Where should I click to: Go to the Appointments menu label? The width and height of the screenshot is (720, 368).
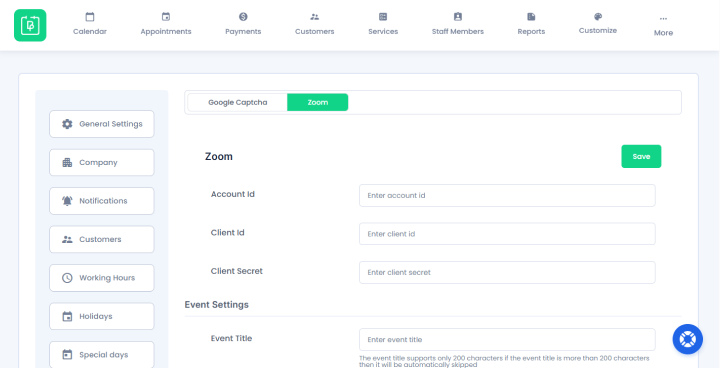tap(166, 32)
